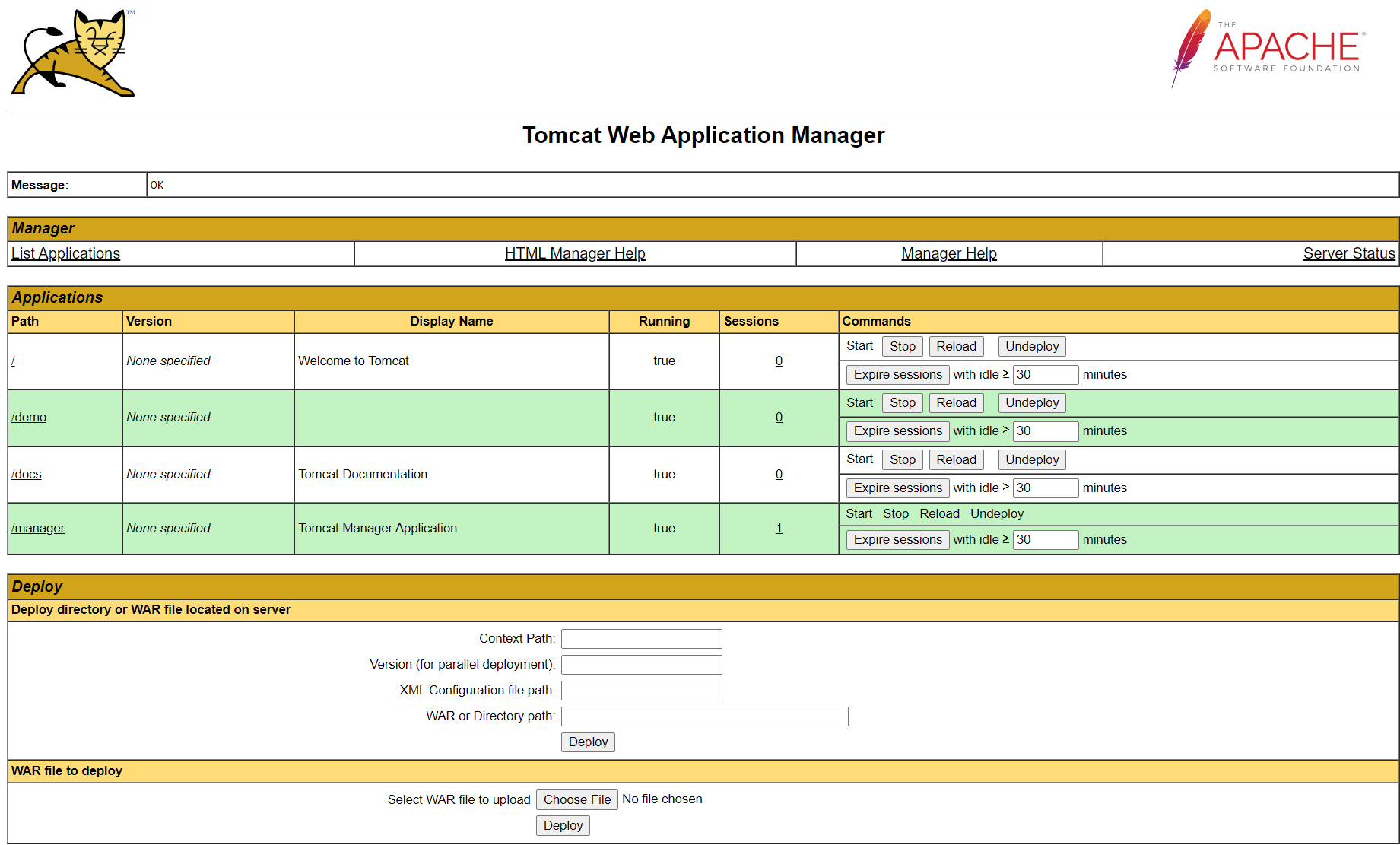Stop the /demo application
This screenshot has width=1400, height=845.
click(x=902, y=402)
